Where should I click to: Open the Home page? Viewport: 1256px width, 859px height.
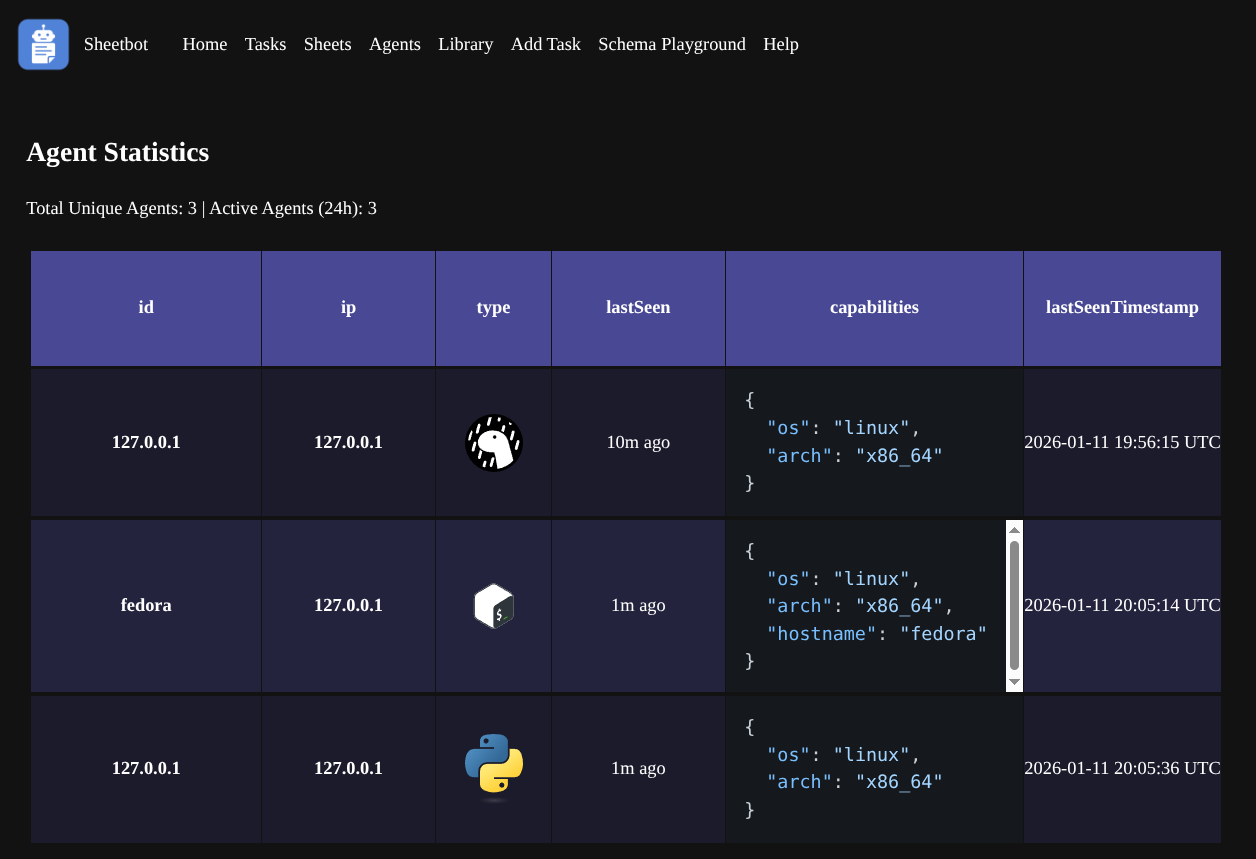204,44
